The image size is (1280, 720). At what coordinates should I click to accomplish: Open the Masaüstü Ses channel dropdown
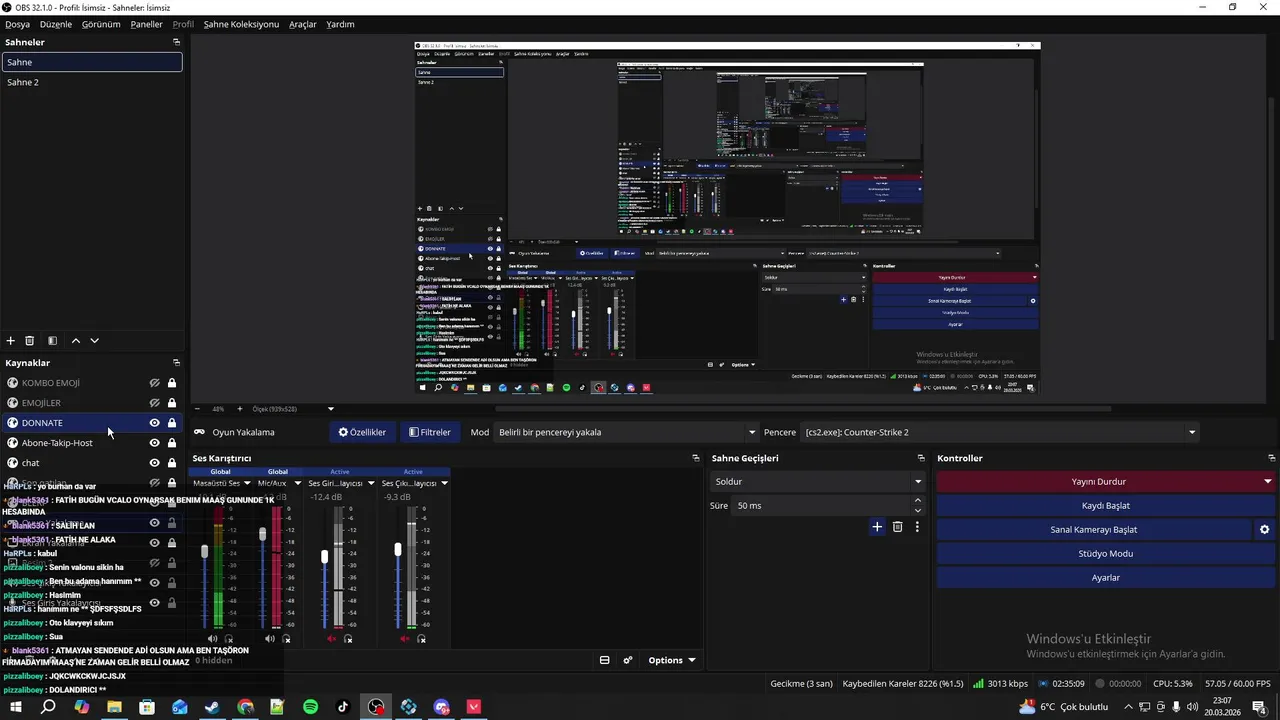246,483
